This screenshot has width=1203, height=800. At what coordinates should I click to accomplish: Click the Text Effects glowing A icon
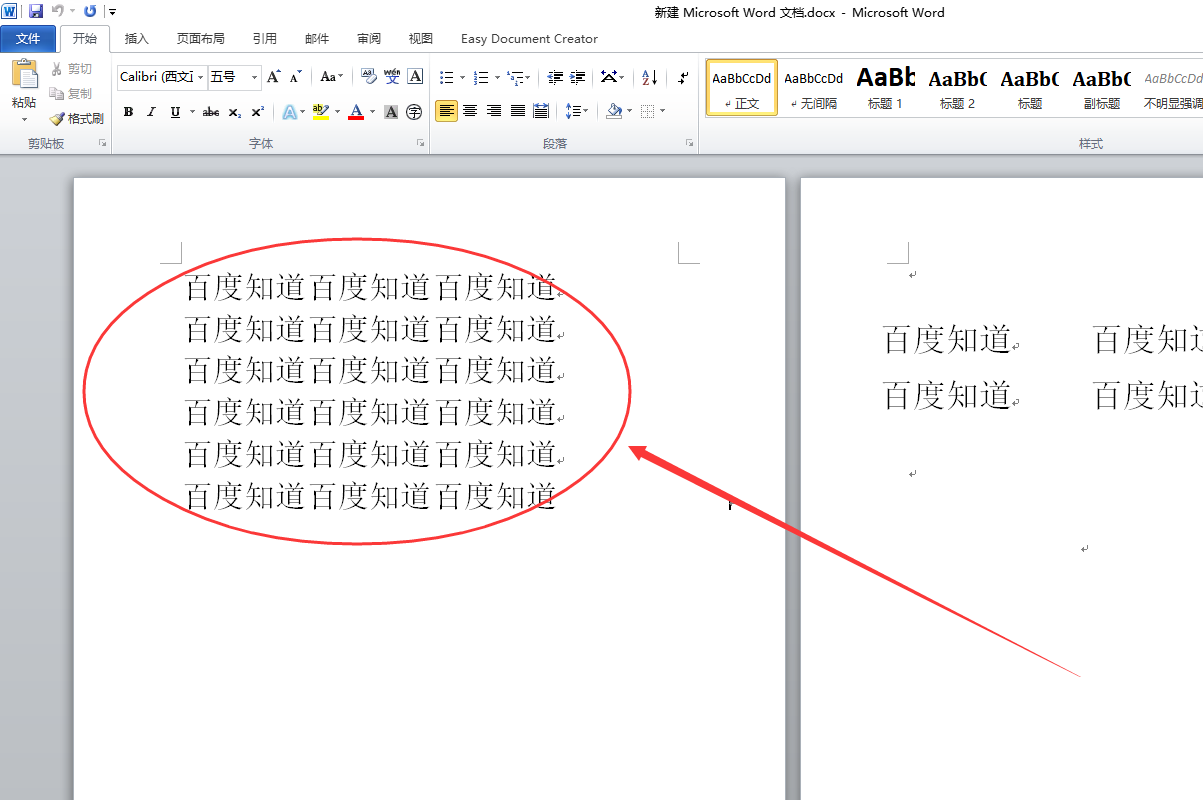click(x=289, y=112)
